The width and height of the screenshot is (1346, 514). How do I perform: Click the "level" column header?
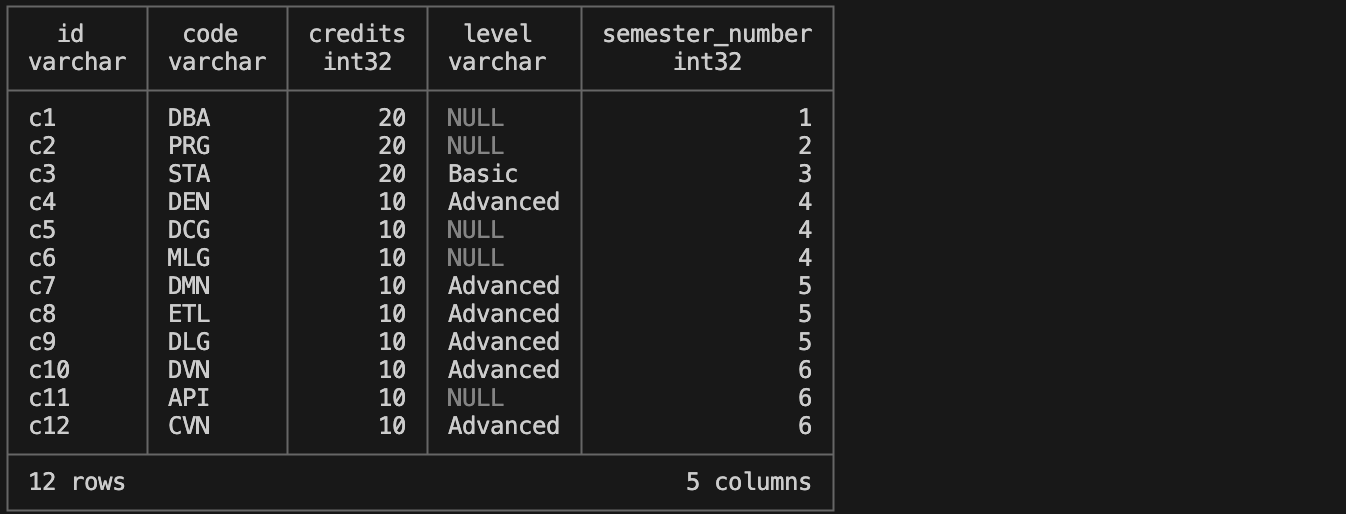click(x=497, y=34)
